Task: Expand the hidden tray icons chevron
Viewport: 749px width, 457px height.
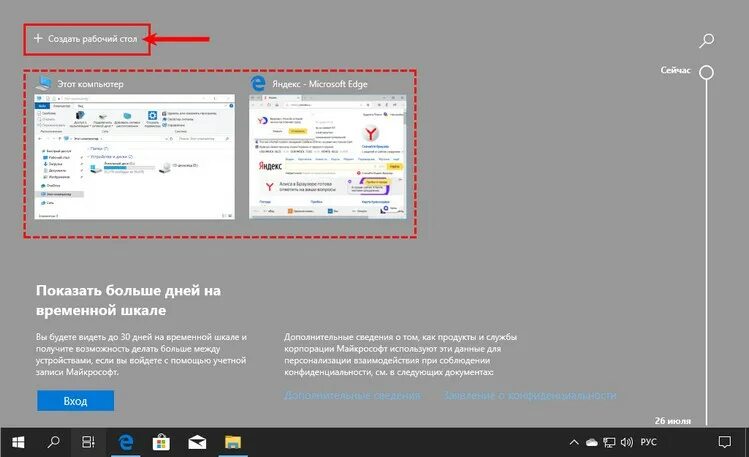Action: click(574, 442)
